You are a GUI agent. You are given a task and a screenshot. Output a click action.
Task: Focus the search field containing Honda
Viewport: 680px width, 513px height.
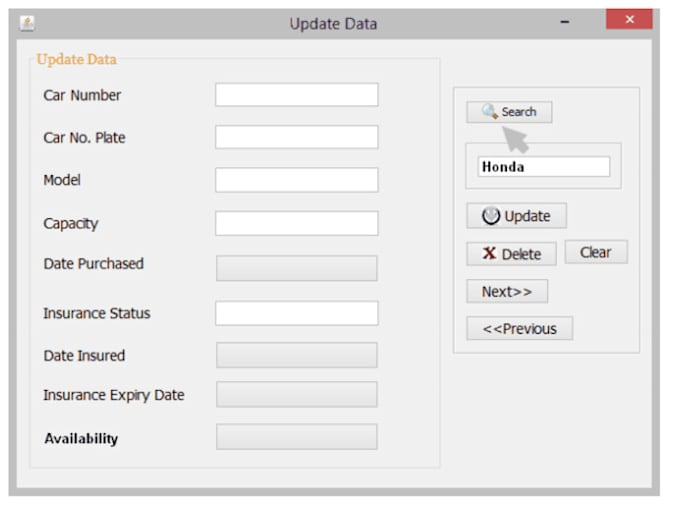pyautogui.click(x=544, y=167)
